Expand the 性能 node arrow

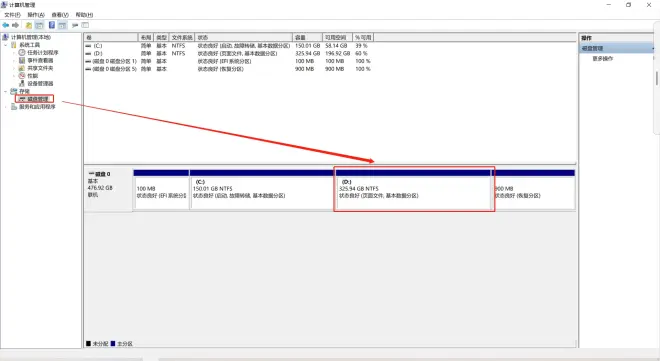coord(14,76)
